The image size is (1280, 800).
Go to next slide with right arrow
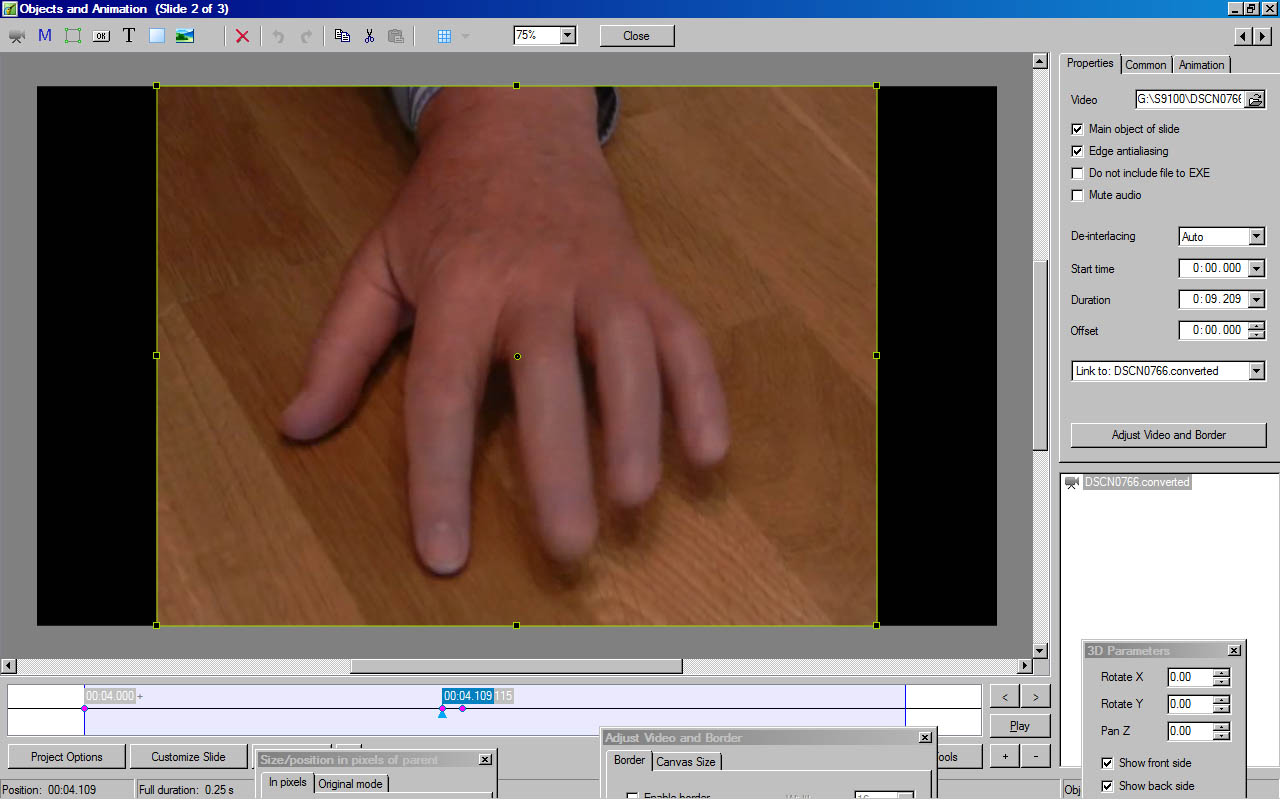(x=1262, y=36)
